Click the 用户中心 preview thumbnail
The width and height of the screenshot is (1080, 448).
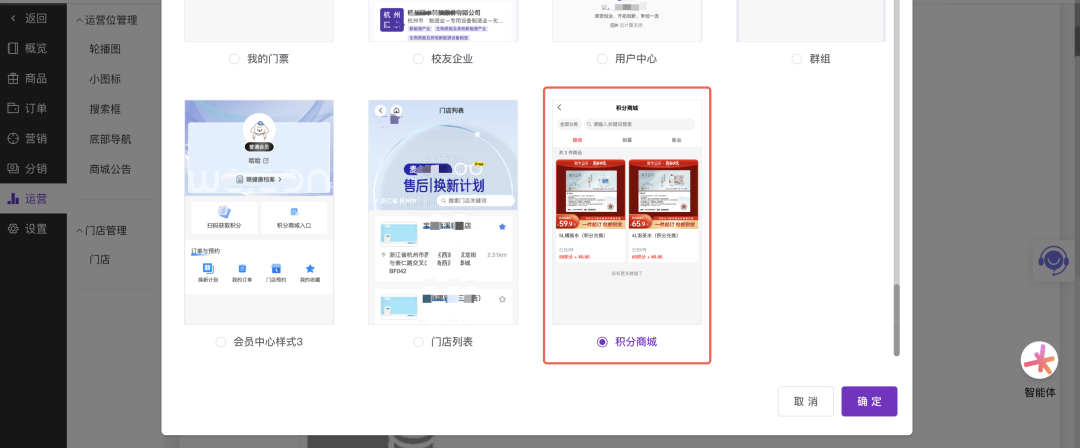(x=627, y=21)
